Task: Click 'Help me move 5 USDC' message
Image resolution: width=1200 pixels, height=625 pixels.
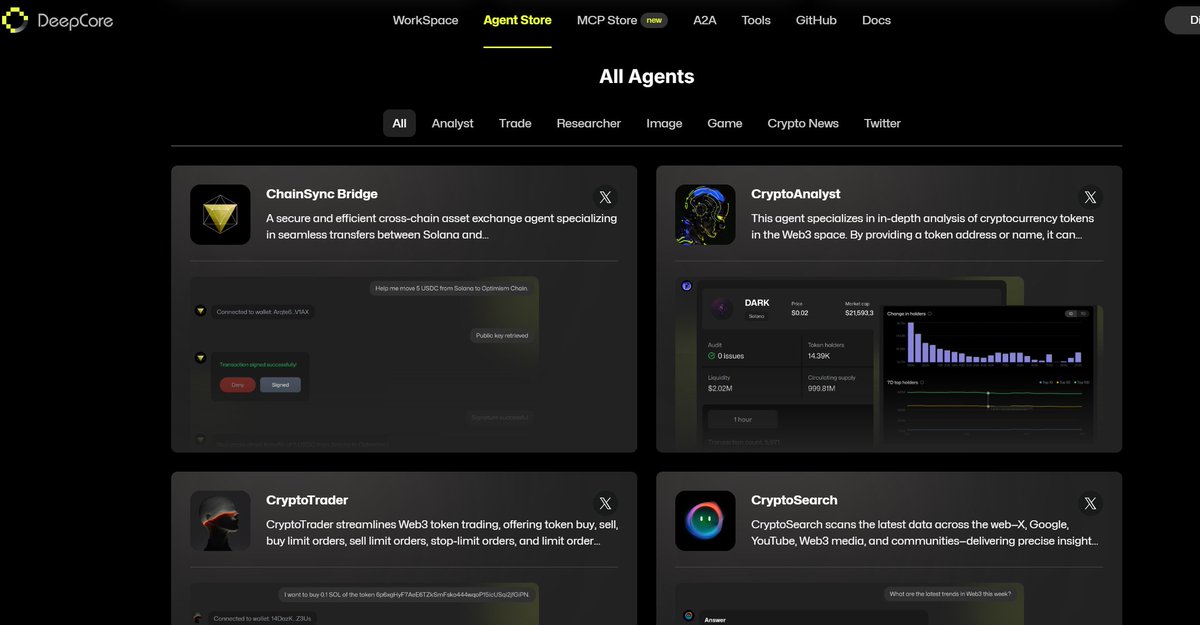Action: (451, 288)
